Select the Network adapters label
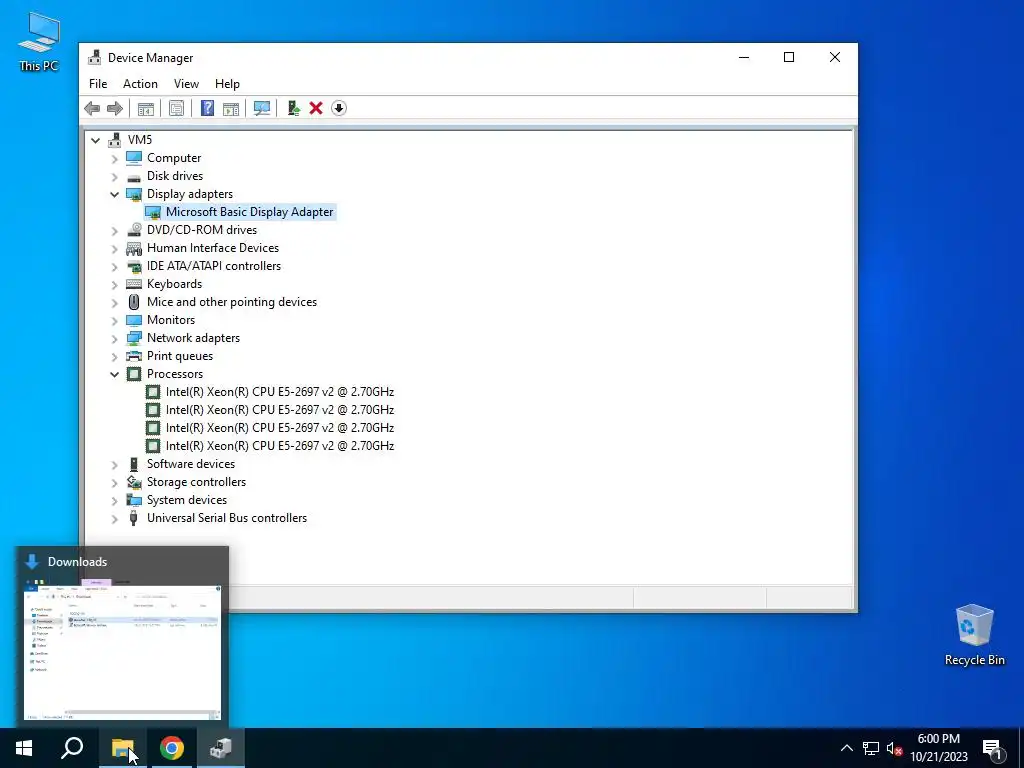This screenshot has width=1024, height=768. coord(193,338)
